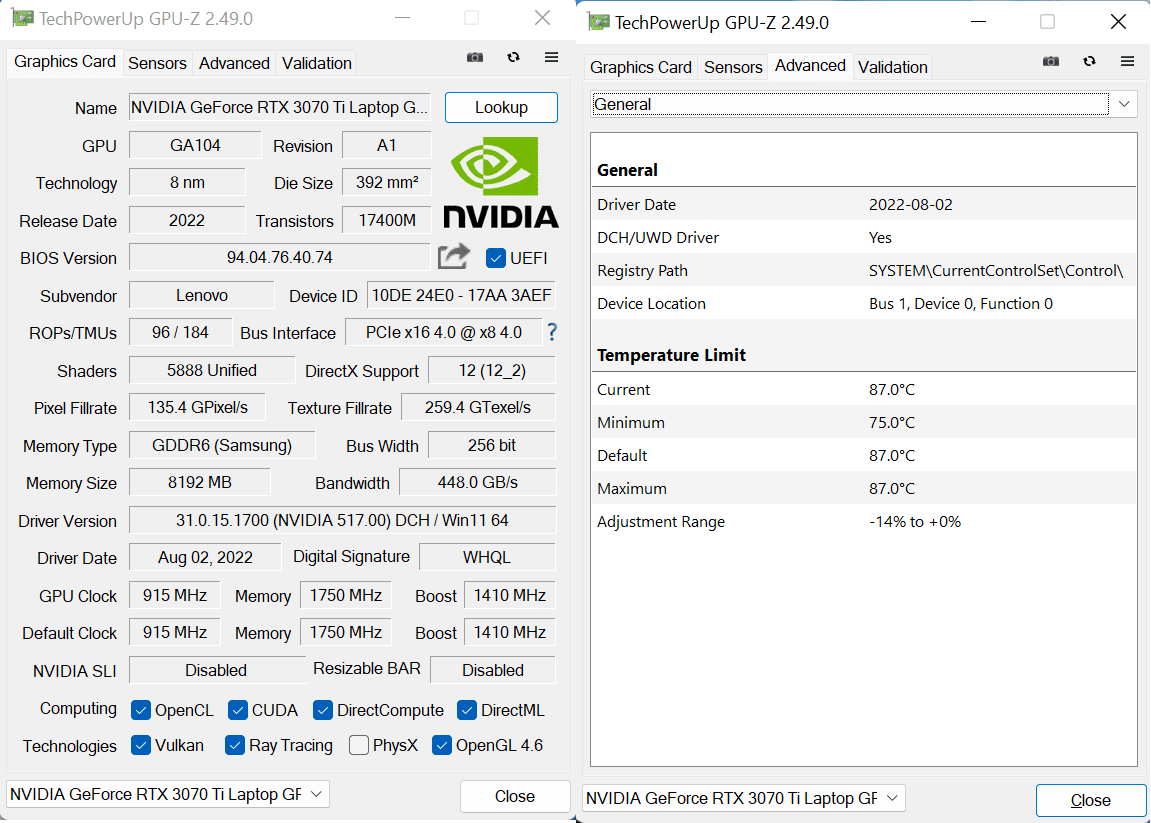
Task: Click refresh icon in right Advanced window
Action: coord(1089,62)
